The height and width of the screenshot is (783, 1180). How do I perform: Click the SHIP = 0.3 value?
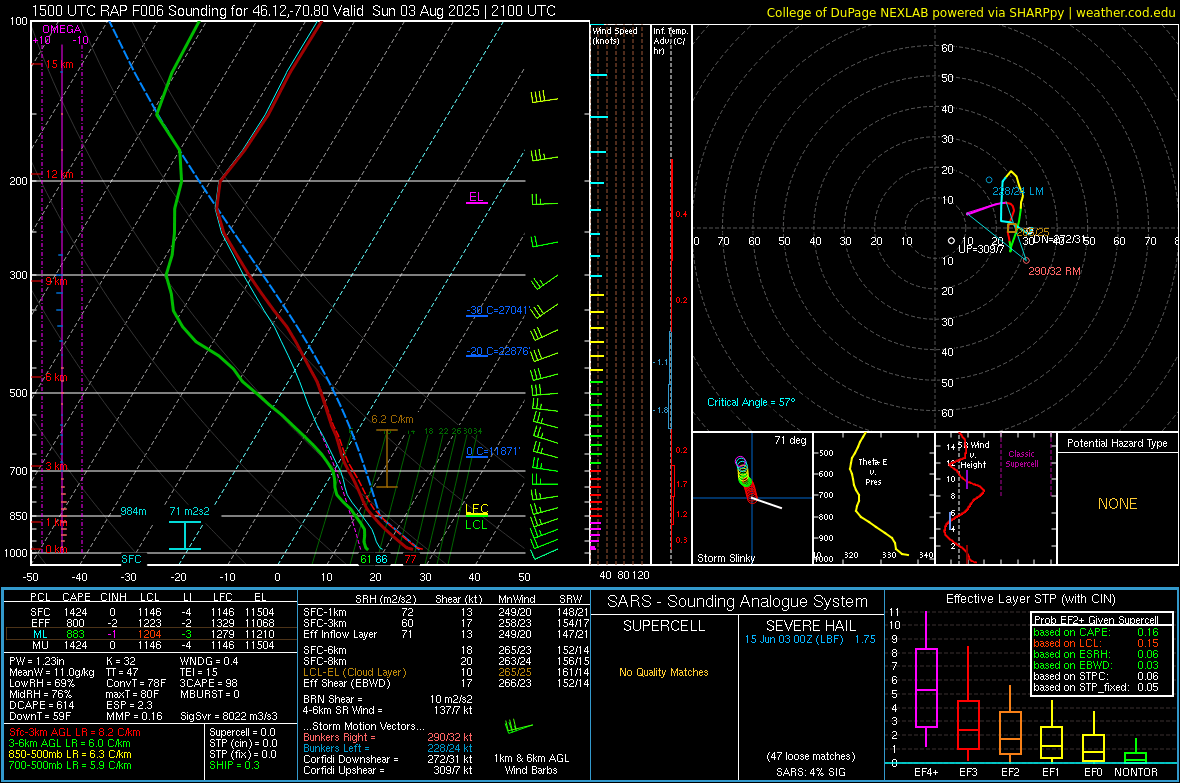[234, 765]
